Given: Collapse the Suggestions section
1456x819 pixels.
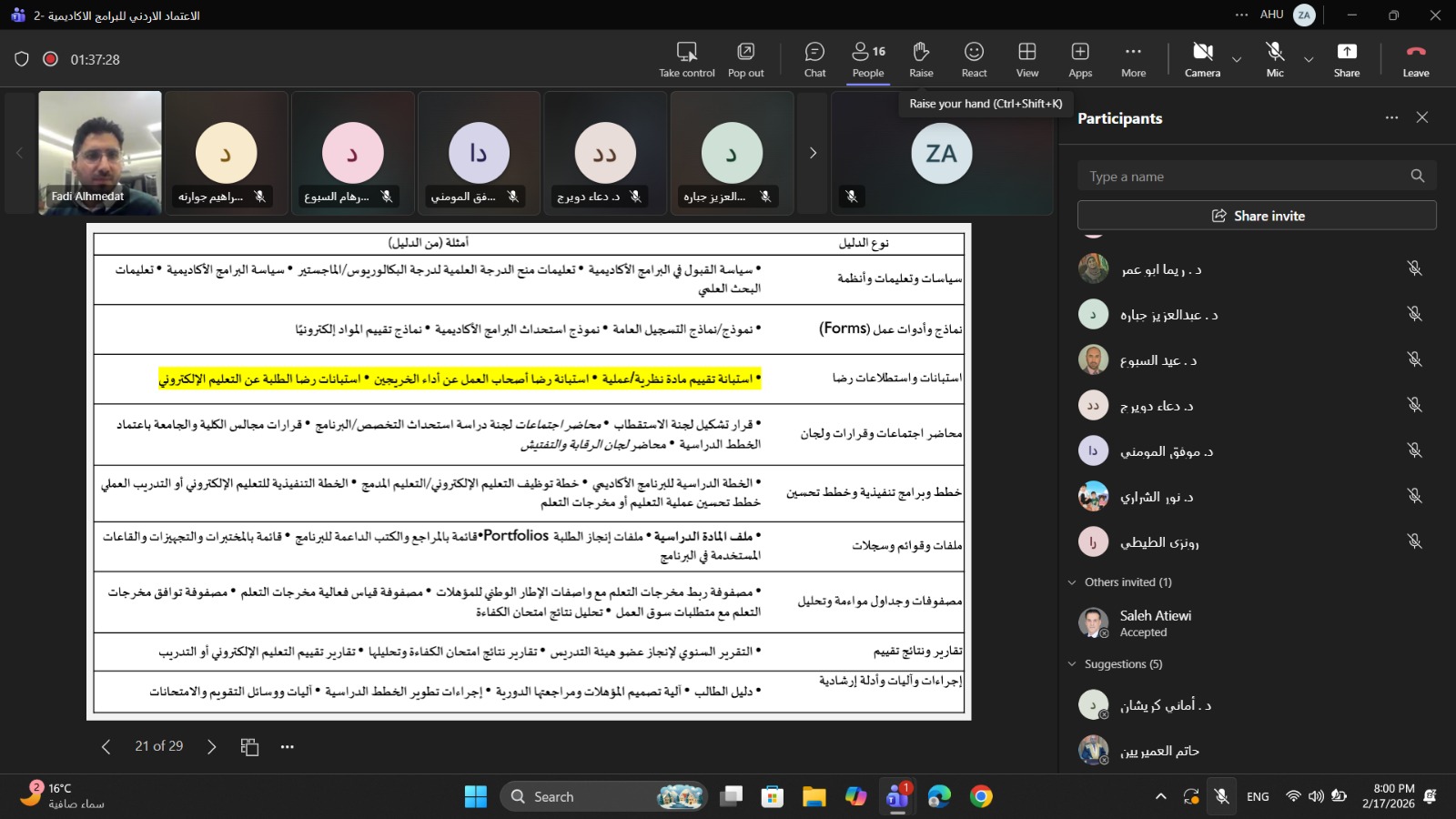Looking at the screenshot, I should click(1072, 664).
